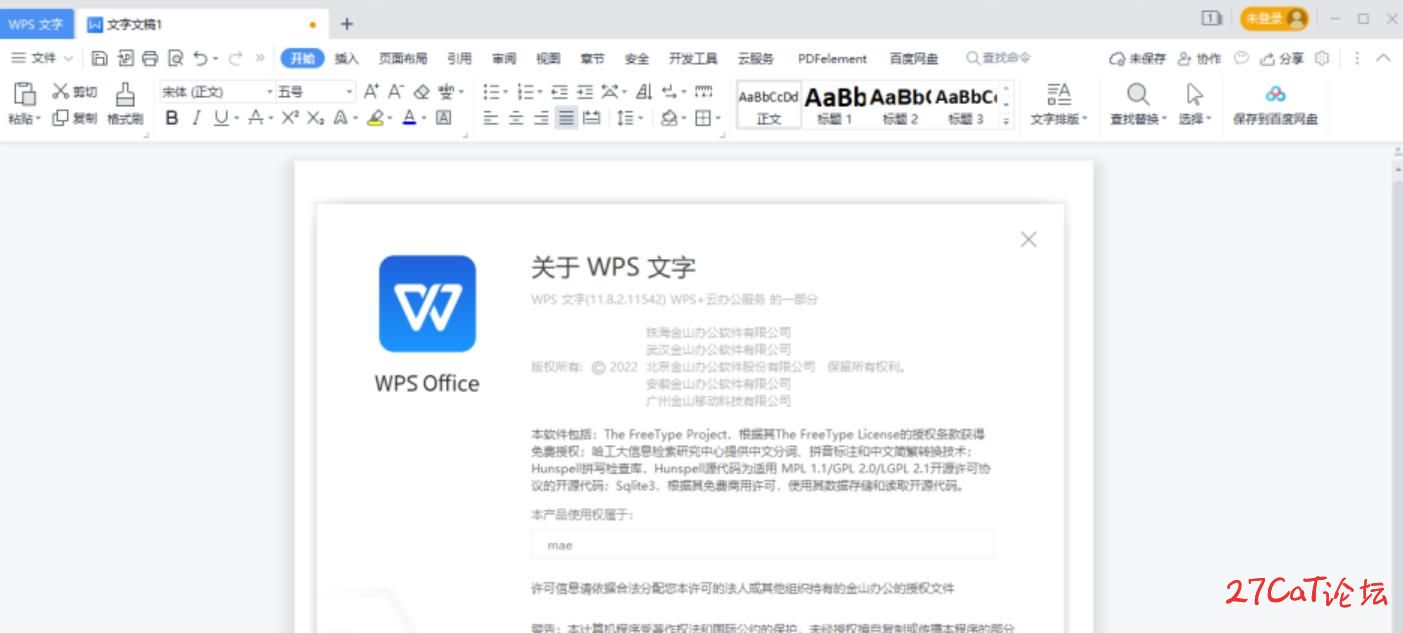Click the shading paint bucket color
Image resolution: width=1403 pixels, height=633 pixels.
668,118
